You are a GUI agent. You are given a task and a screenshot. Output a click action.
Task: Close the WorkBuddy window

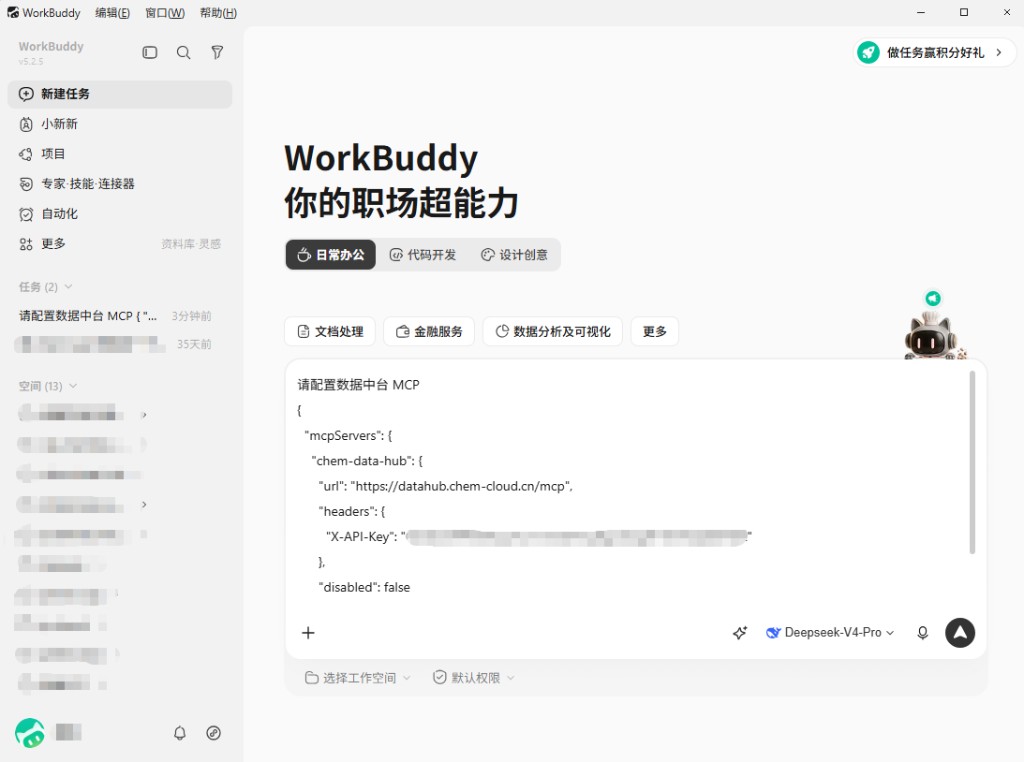(1007, 12)
